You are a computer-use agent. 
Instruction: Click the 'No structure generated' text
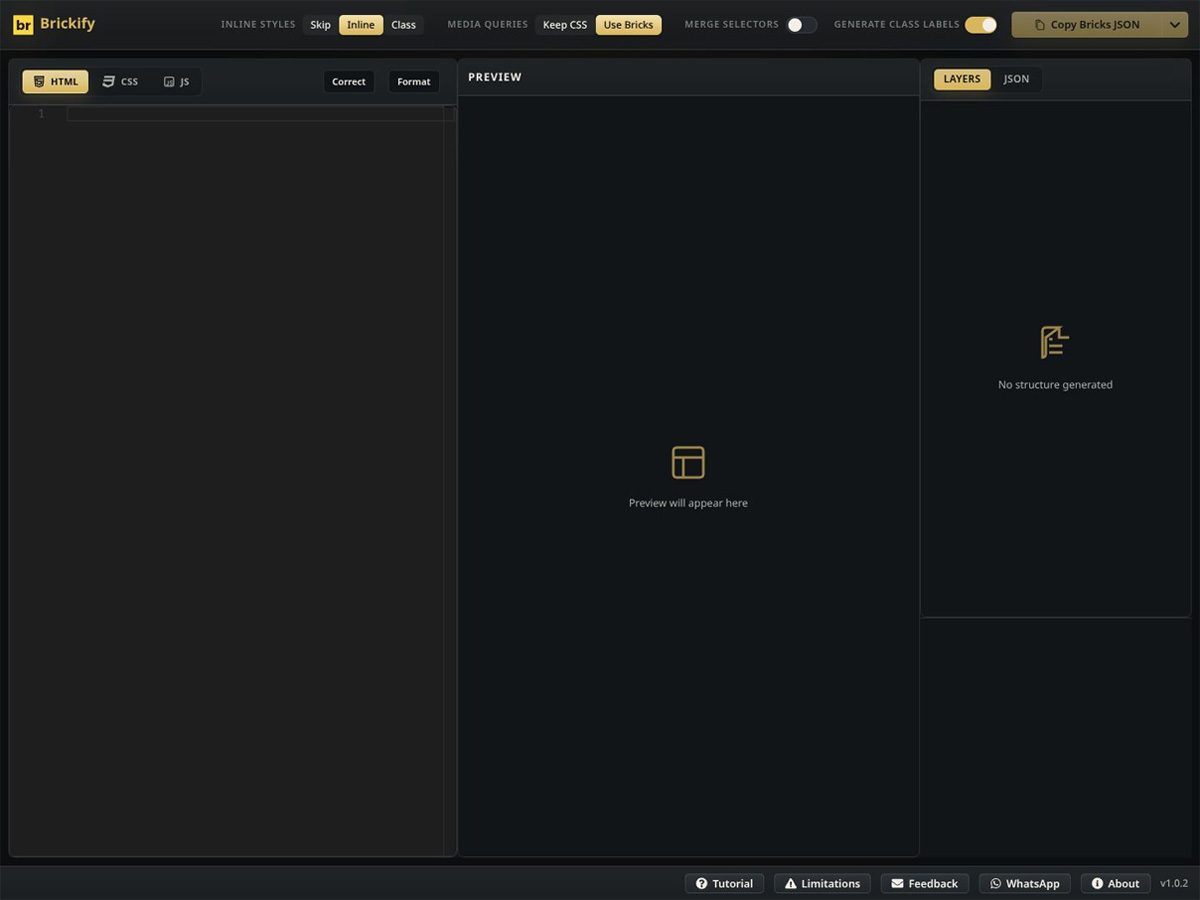[1055, 385]
